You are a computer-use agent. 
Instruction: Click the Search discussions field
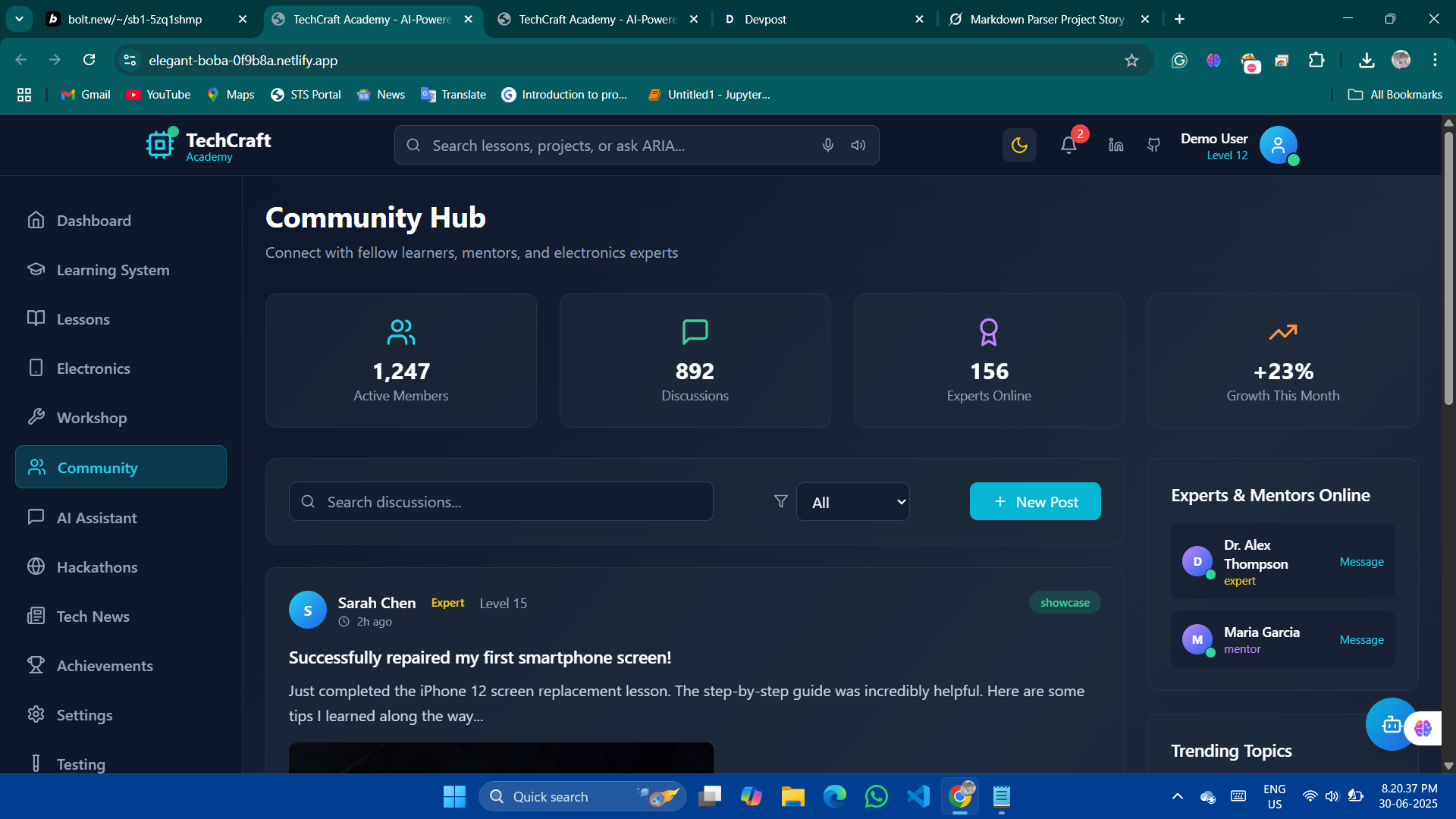point(500,501)
